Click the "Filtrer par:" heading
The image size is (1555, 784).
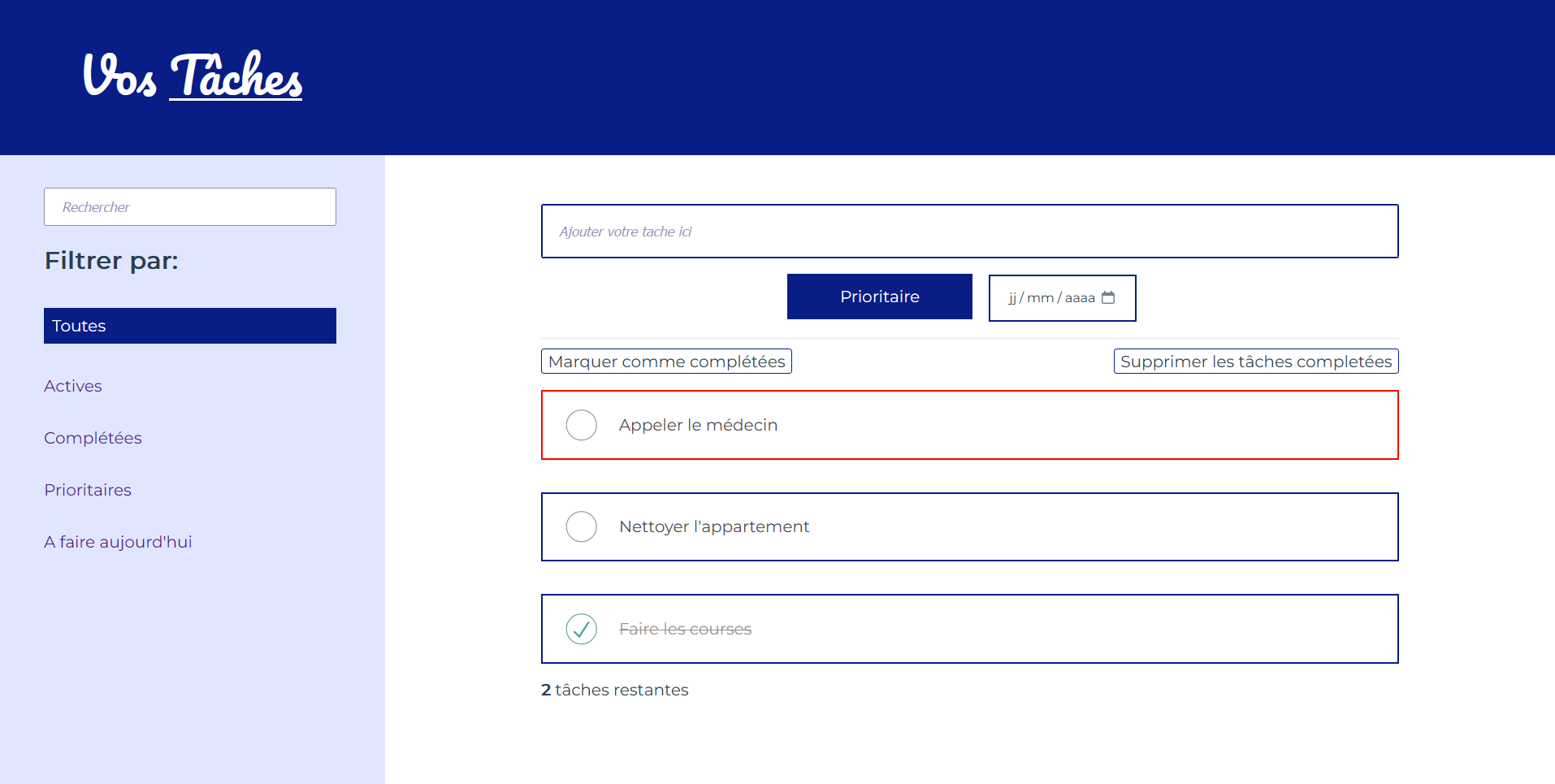(111, 261)
